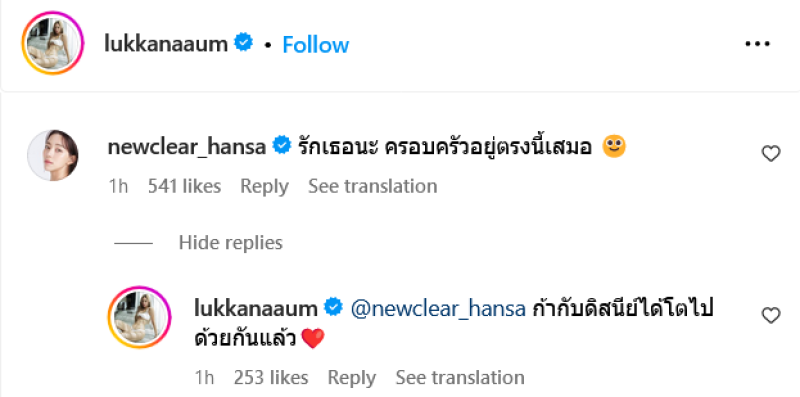Click the verified badge next to header lukkanaaum
The height and width of the screenshot is (397, 800).
pos(243,43)
